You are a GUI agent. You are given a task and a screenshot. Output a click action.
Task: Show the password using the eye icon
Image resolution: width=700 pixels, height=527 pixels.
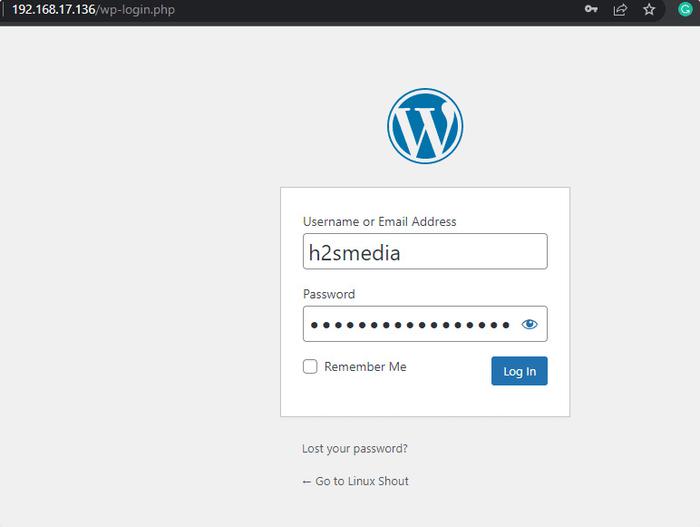click(529, 324)
